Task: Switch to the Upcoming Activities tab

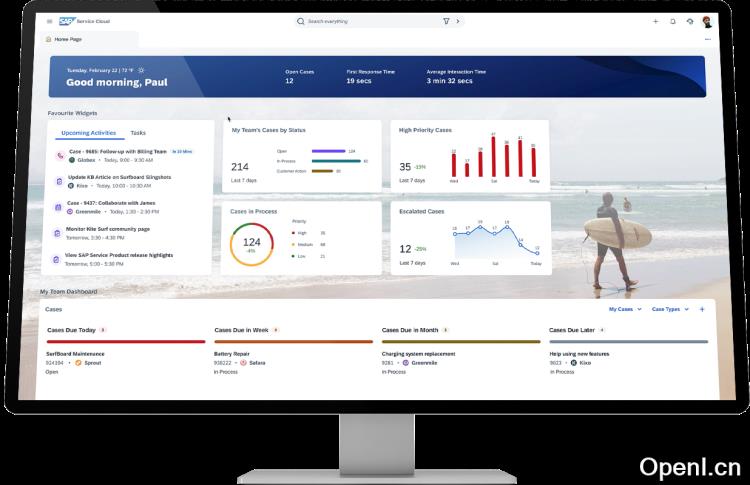Action: tap(88, 133)
